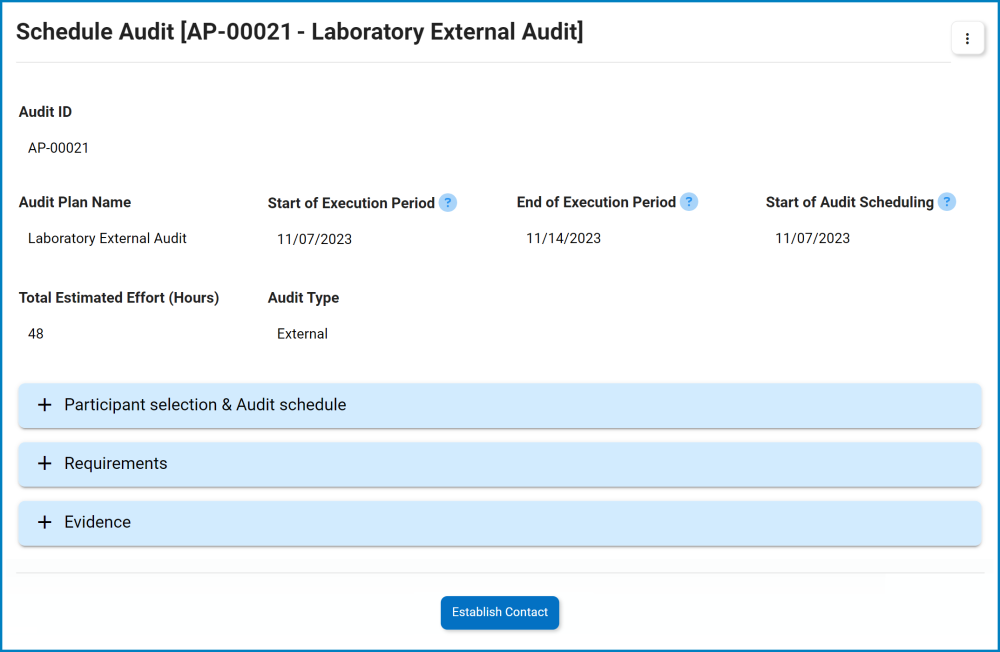Select the Audit ID value AP-00021
1000x652 pixels.
[x=60, y=147]
